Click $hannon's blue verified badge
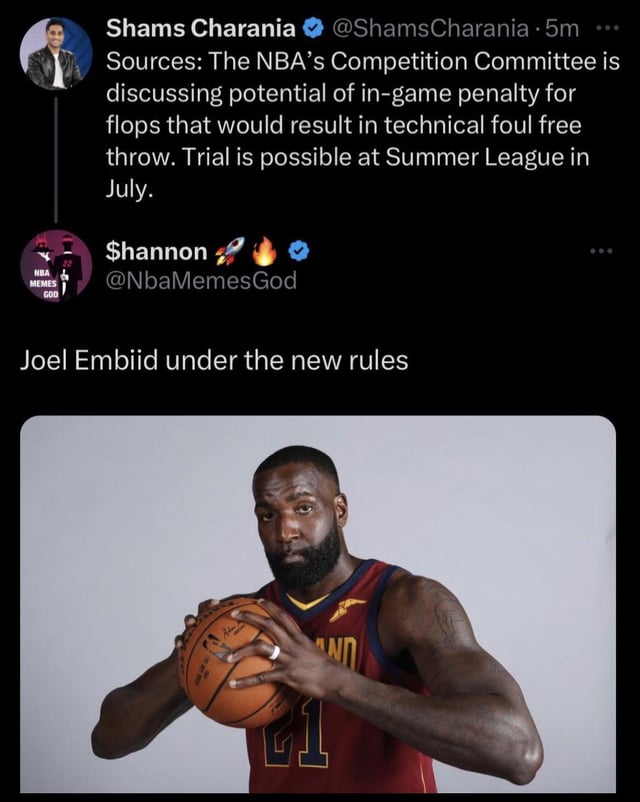The height and width of the screenshot is (802, 640). click(x=295, y=252)
